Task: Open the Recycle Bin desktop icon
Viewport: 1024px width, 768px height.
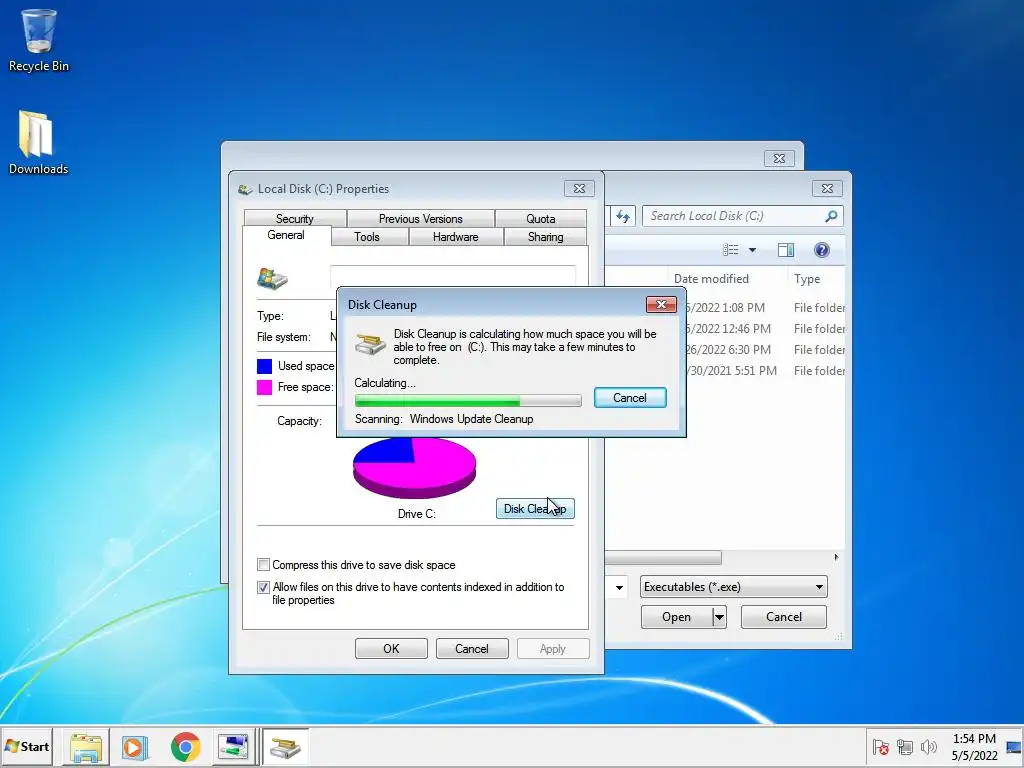Action: point(39,40)
